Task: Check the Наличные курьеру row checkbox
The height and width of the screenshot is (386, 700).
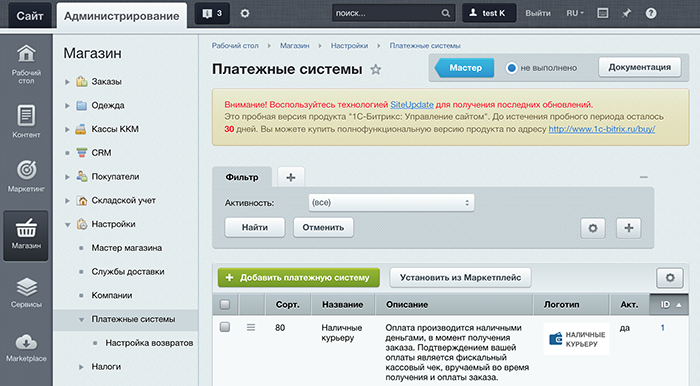Action: [x=225, y=327]
